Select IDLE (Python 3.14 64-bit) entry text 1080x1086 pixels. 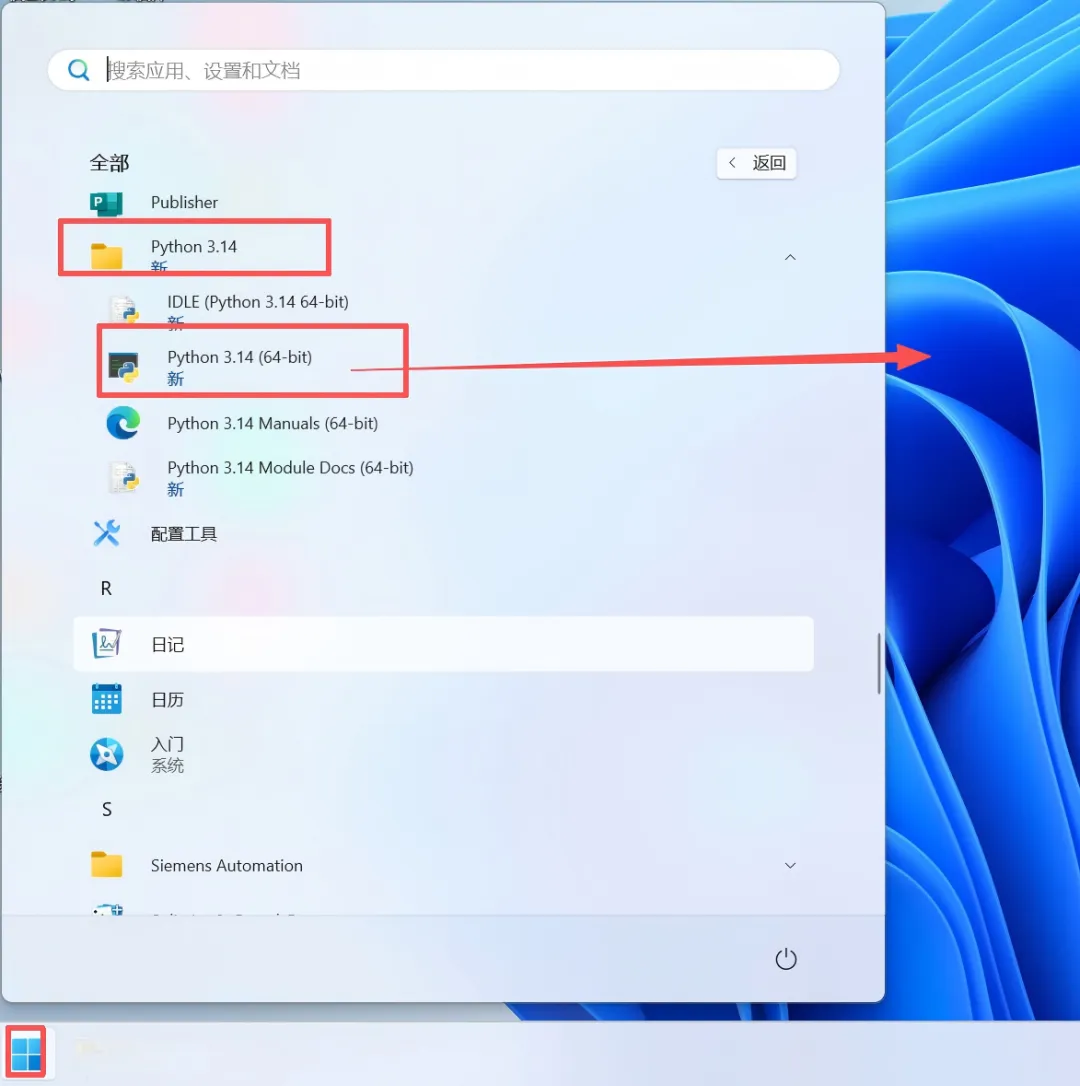258,302
